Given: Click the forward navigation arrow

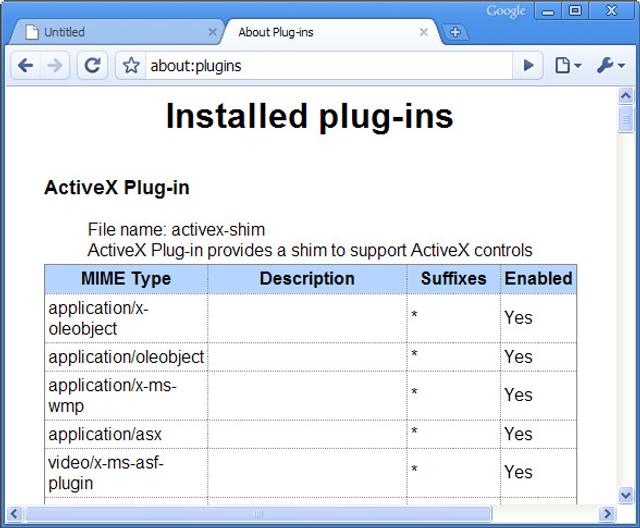Looking at the screenshot, I should pos(55,65).
